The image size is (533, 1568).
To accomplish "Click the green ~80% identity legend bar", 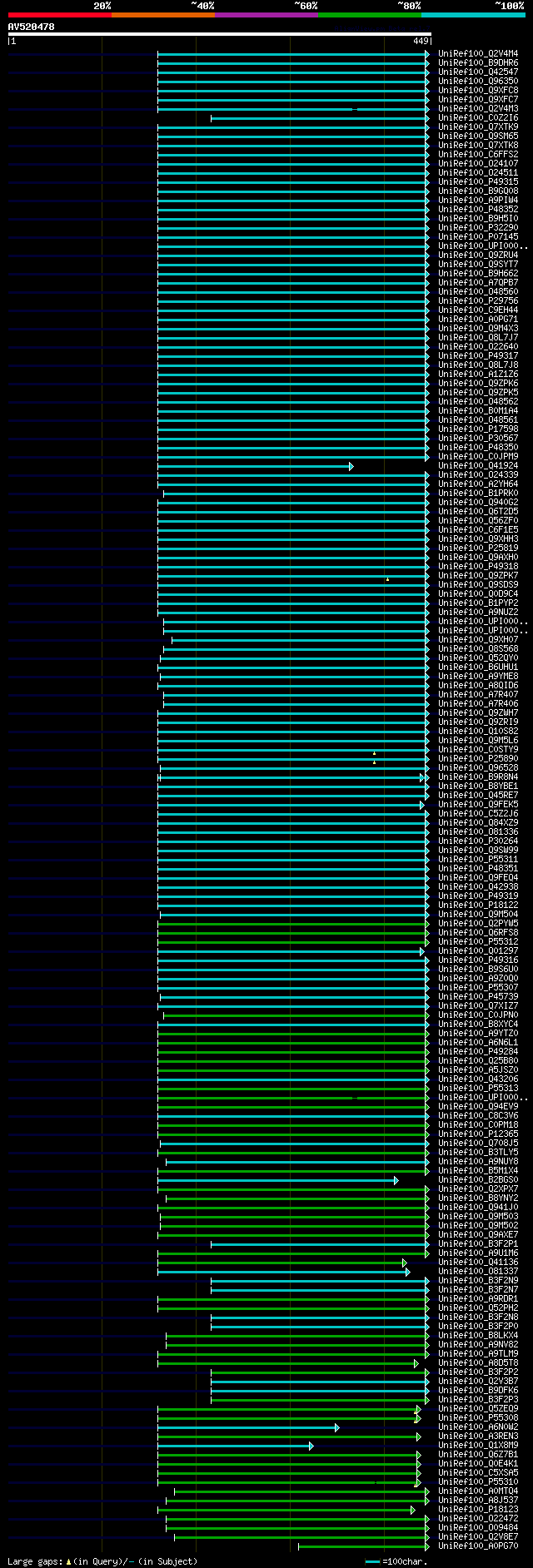I will pyautogui.click(x=369, y=15).
